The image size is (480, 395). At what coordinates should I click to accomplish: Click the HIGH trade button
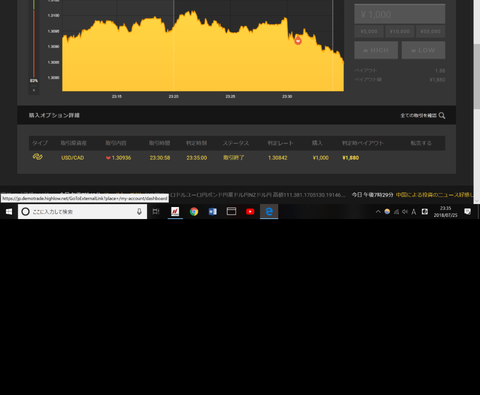376,50
